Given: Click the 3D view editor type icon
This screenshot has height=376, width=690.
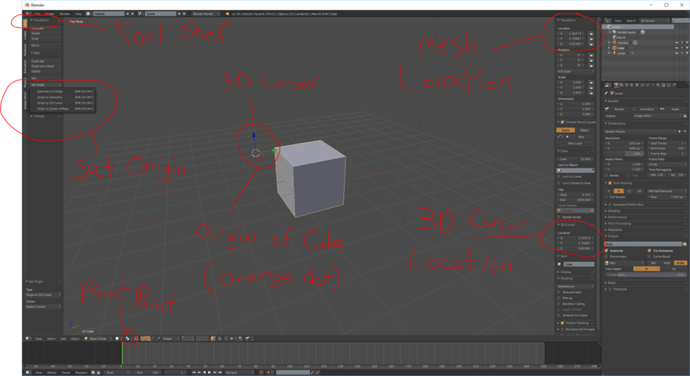Looking at the screenshot, I should (28, 339).
